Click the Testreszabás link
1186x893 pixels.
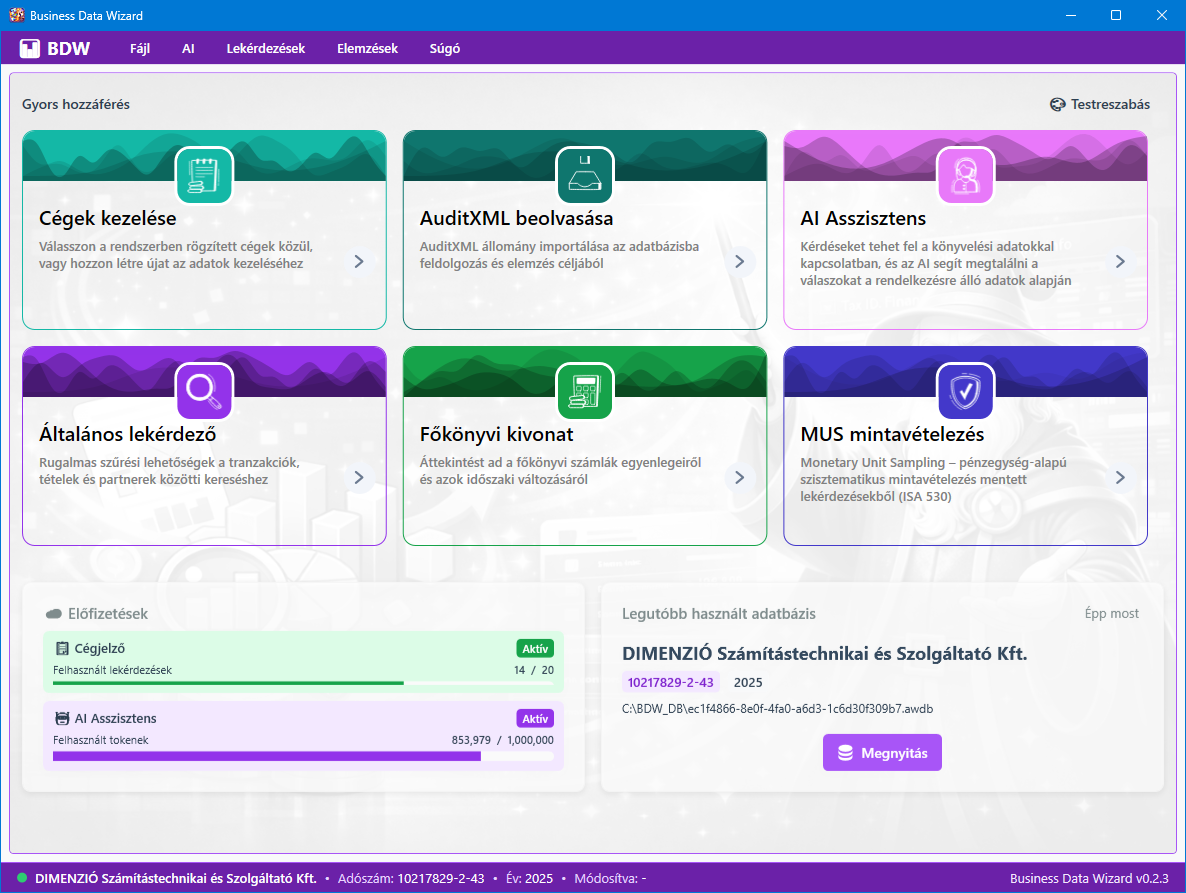1100,104
